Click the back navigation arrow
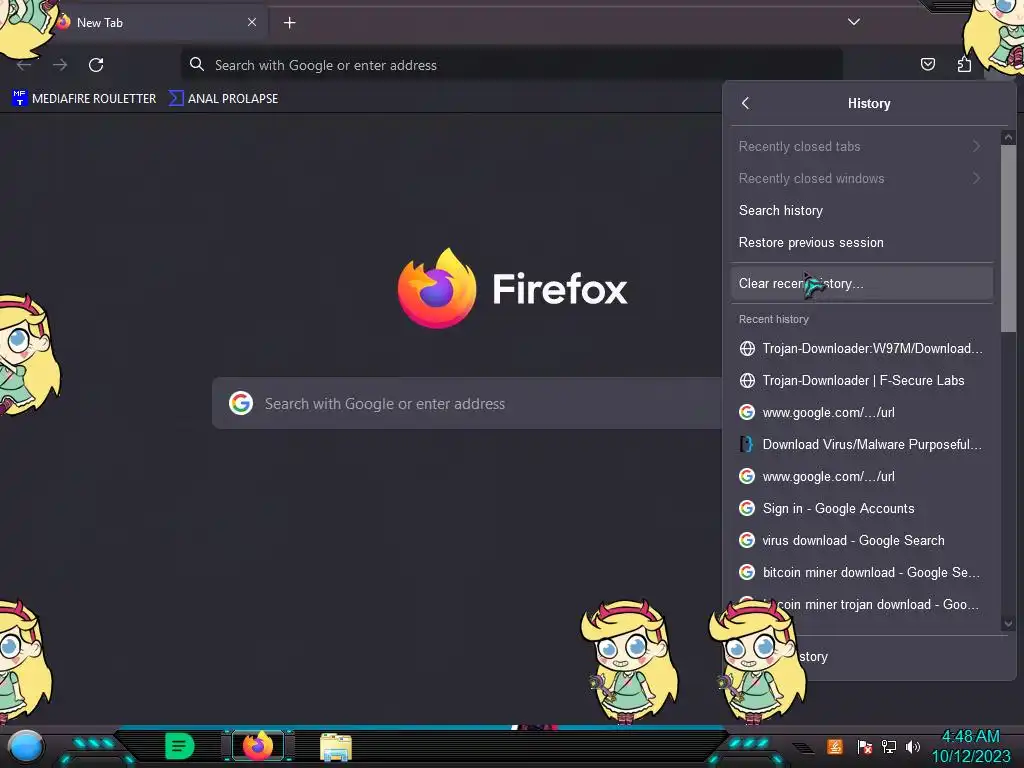Screen dimensions: 1024x768 click(x=24, y=65)
